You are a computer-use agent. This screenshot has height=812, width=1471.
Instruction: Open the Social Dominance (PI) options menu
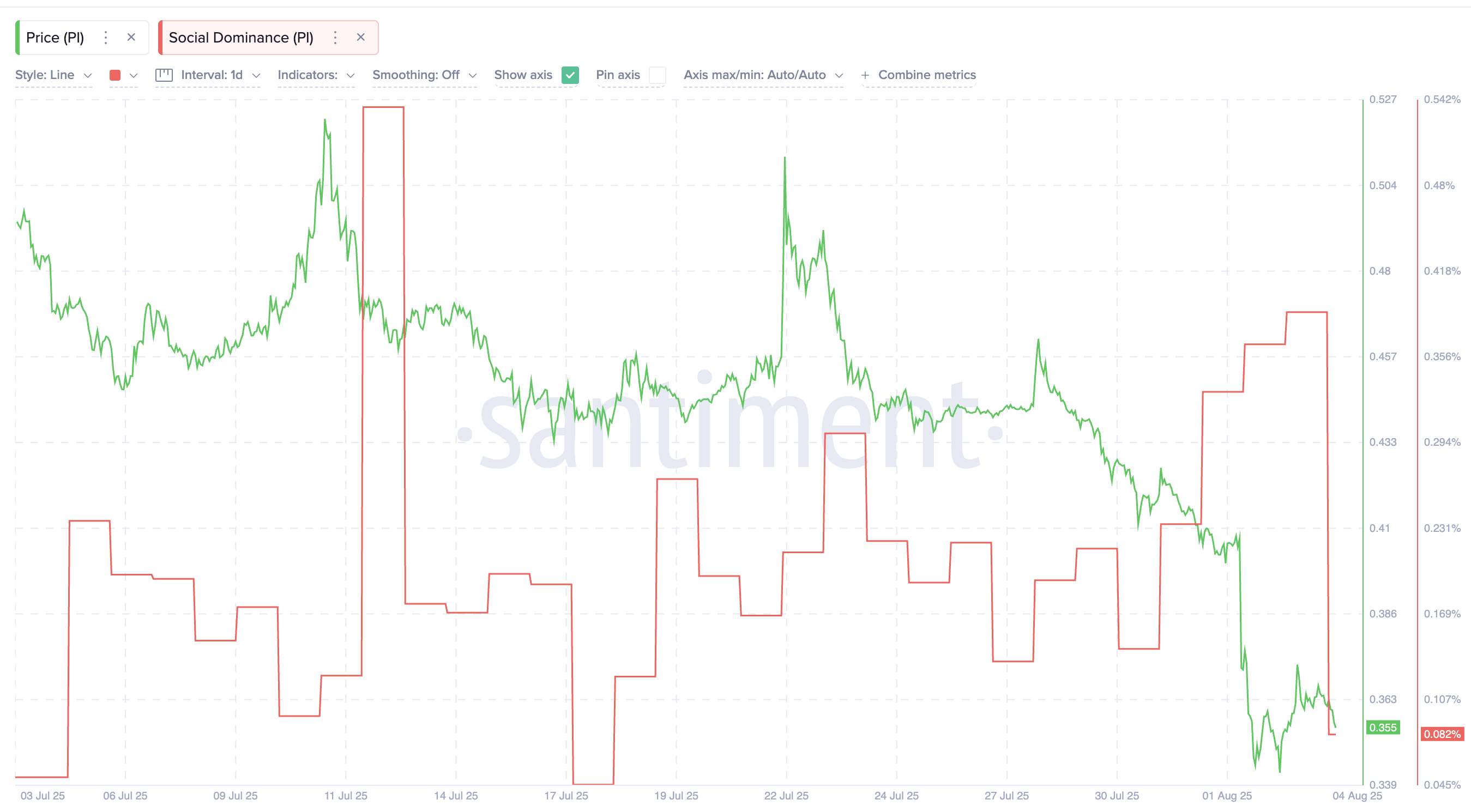point(335,37)
